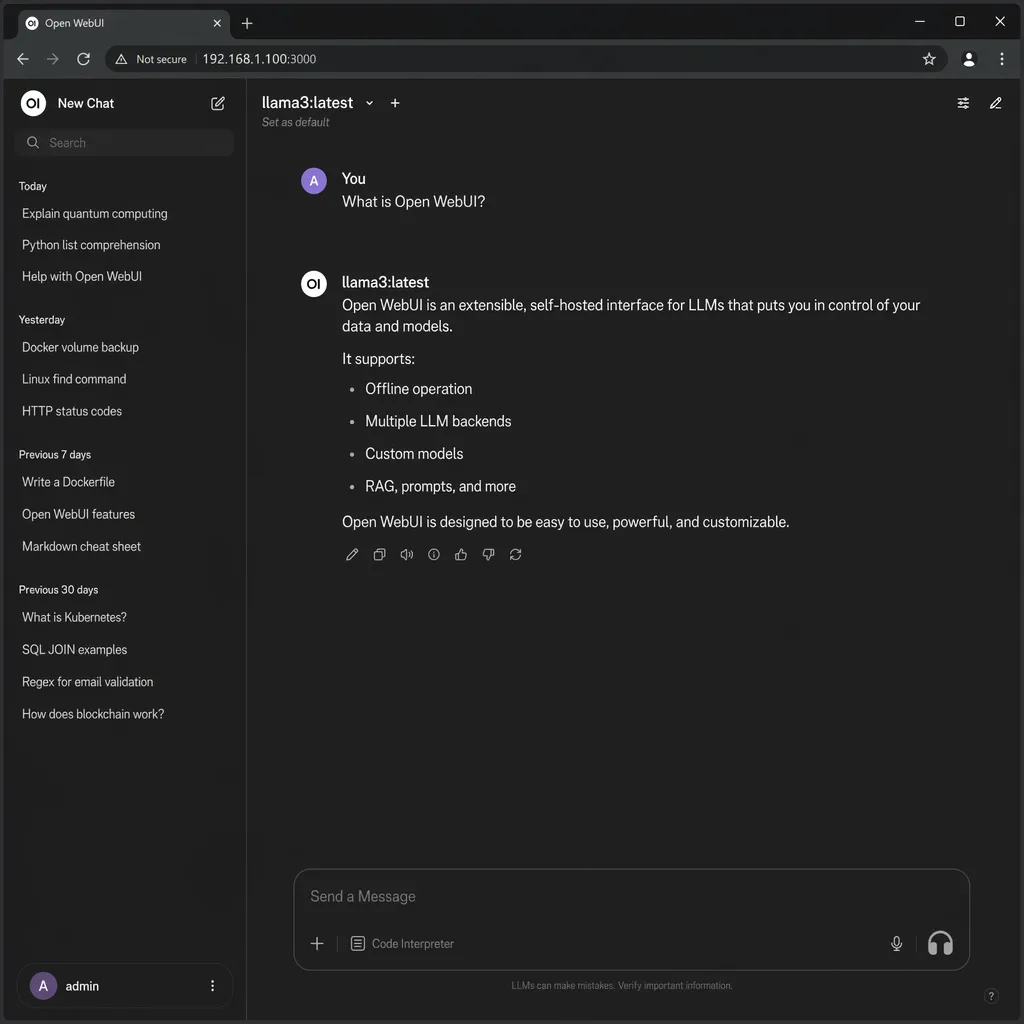1024x1024 pixels.
Task: Regenerate the llama3 response
Action: coord(515,554)
